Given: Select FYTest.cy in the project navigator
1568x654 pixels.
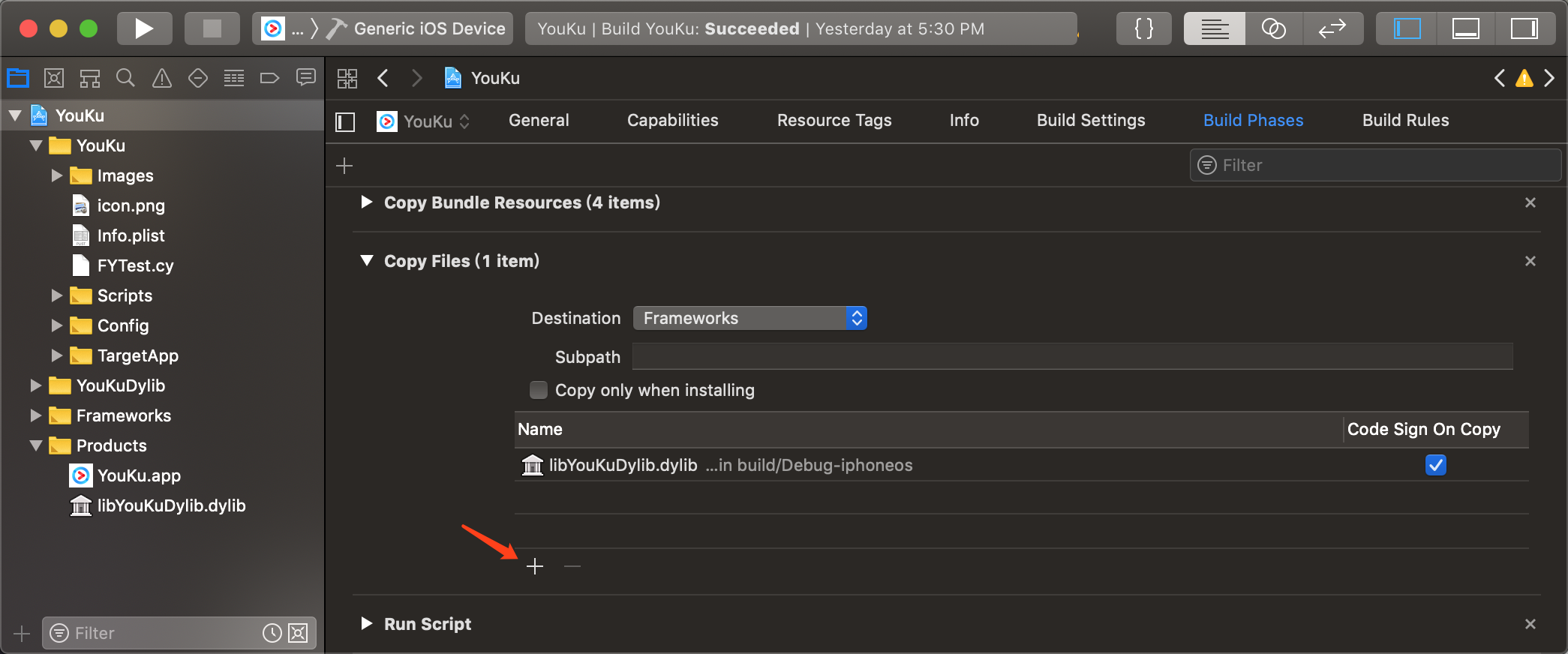Looking at the screenshot, I should click(x=135, y=265).
